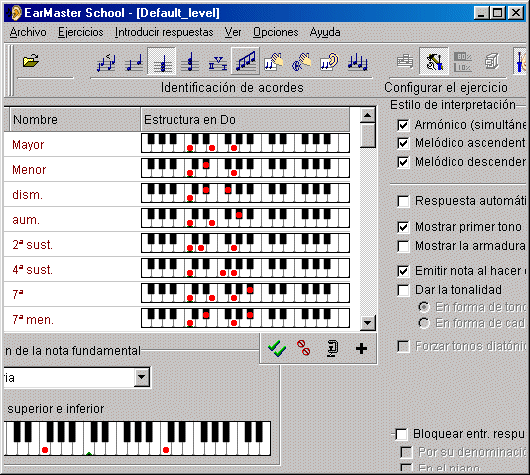Click the grayed-out stacked pages icon

coord(492,62)
